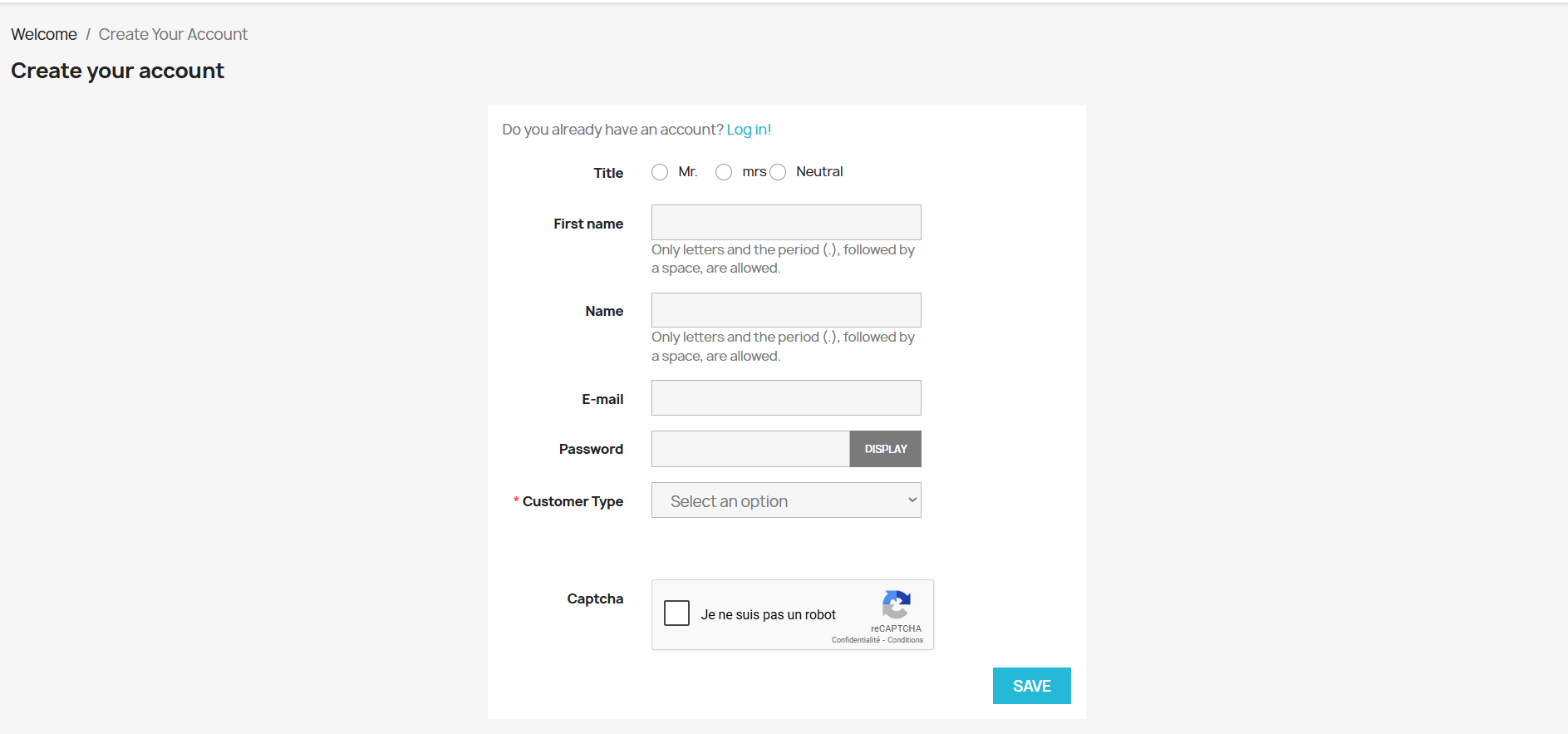Open reCAPTCHA Confidentialité link
Viewport: 1568px width, 734px height.
pyautogui.click(x=855, y=640)
